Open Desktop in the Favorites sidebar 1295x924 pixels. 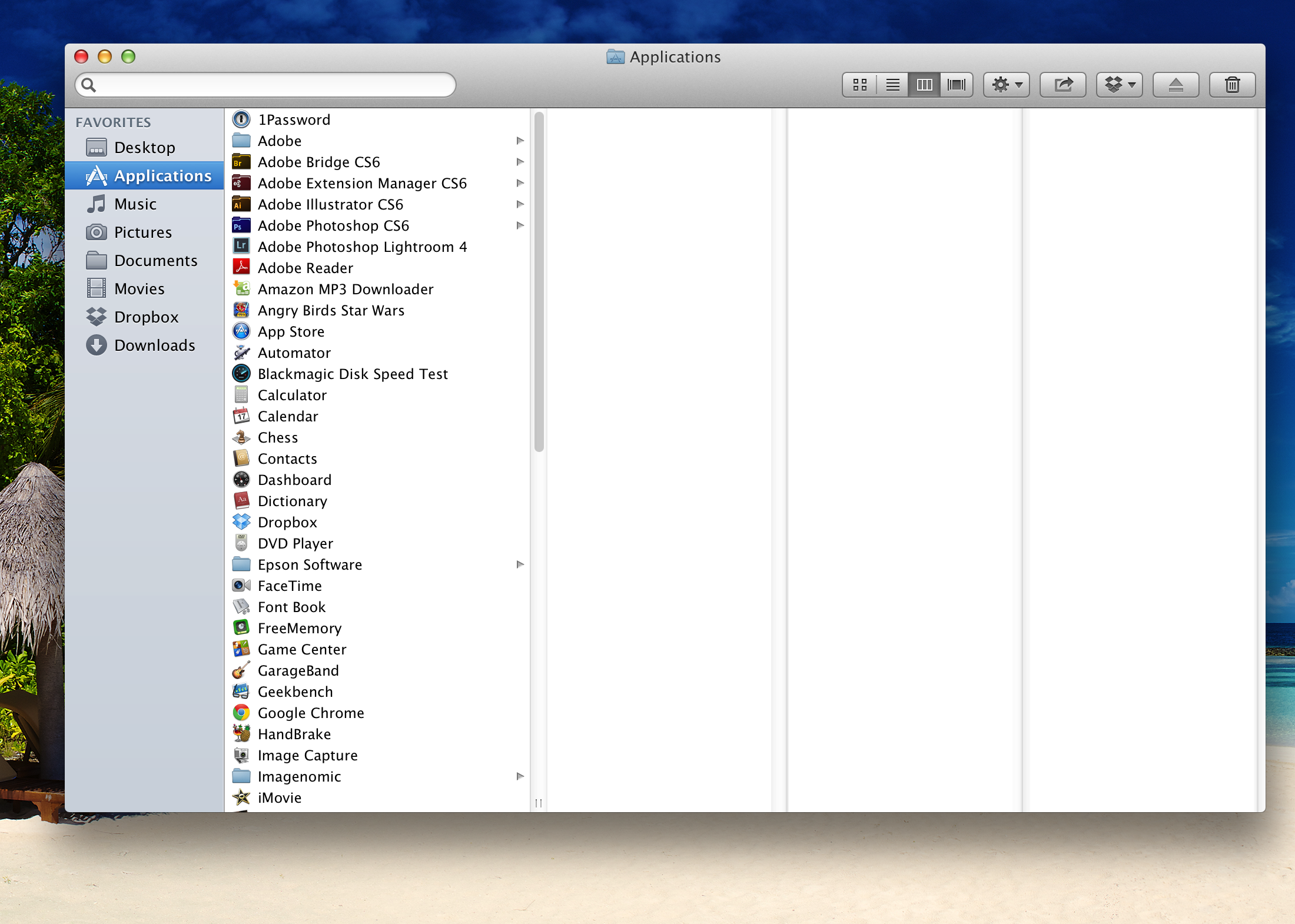coord(144,147)
